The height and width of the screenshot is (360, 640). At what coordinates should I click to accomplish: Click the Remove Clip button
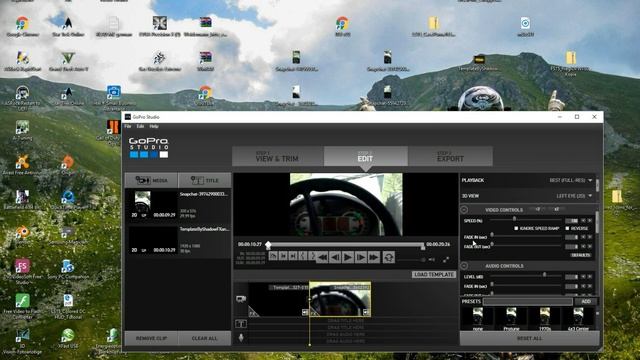(151, 338)
